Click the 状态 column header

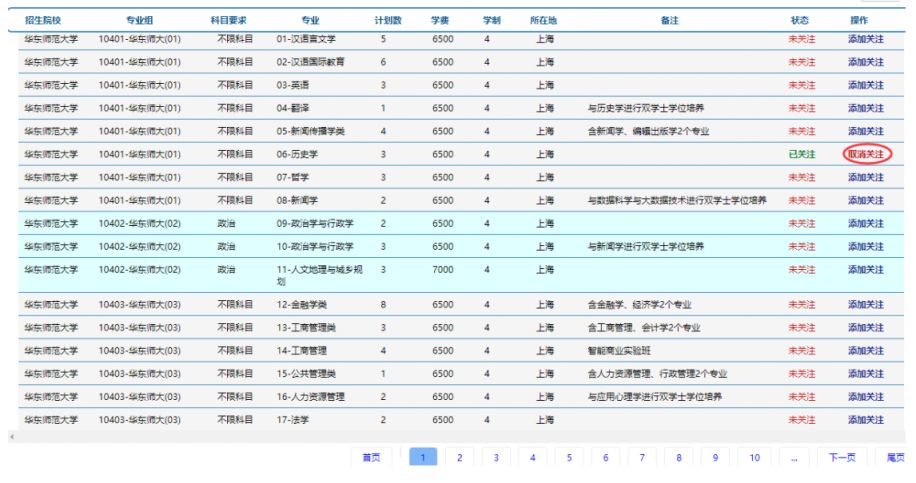pos(800,20)
